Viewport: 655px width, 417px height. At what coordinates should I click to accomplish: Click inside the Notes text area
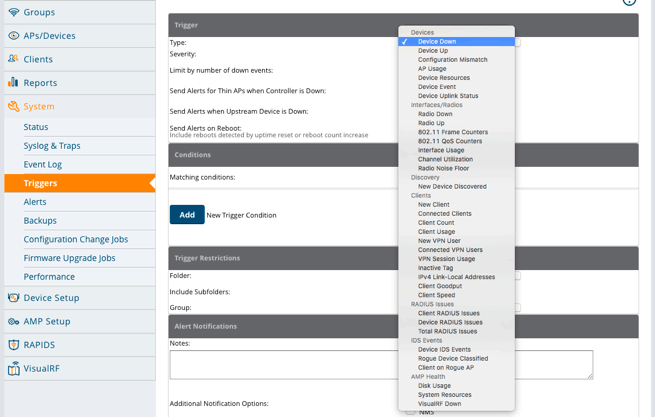(x=380, y=364)
